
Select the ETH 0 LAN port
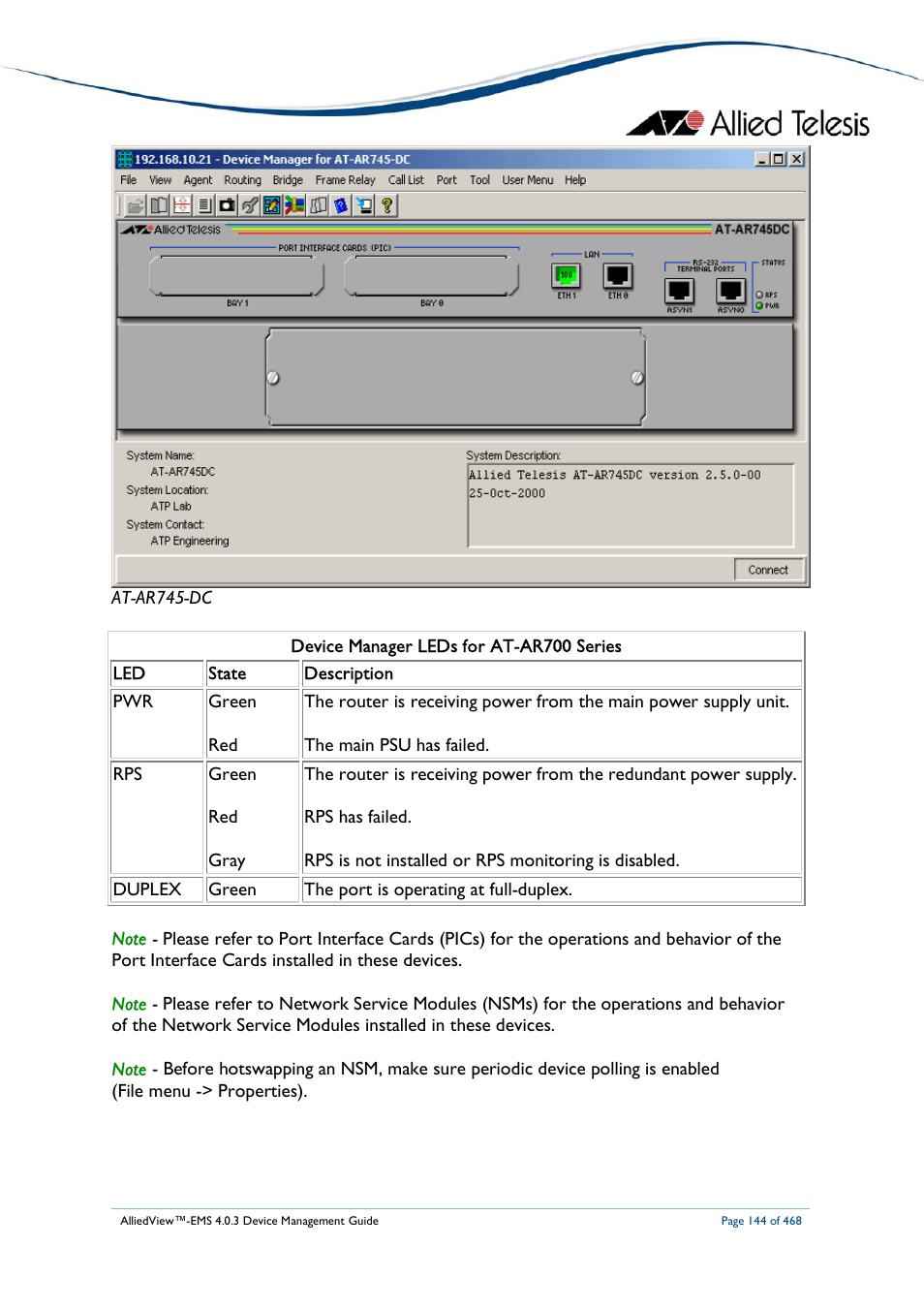[618, 276]
